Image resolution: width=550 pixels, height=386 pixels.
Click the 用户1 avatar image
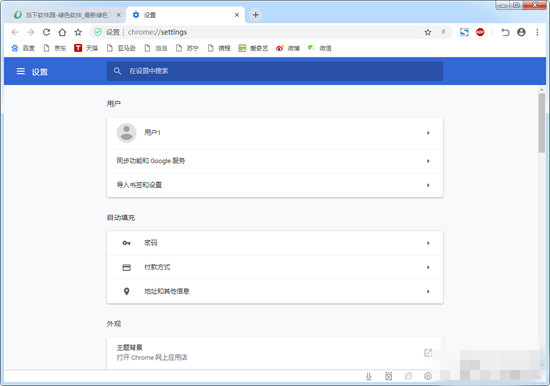point(126,133)
